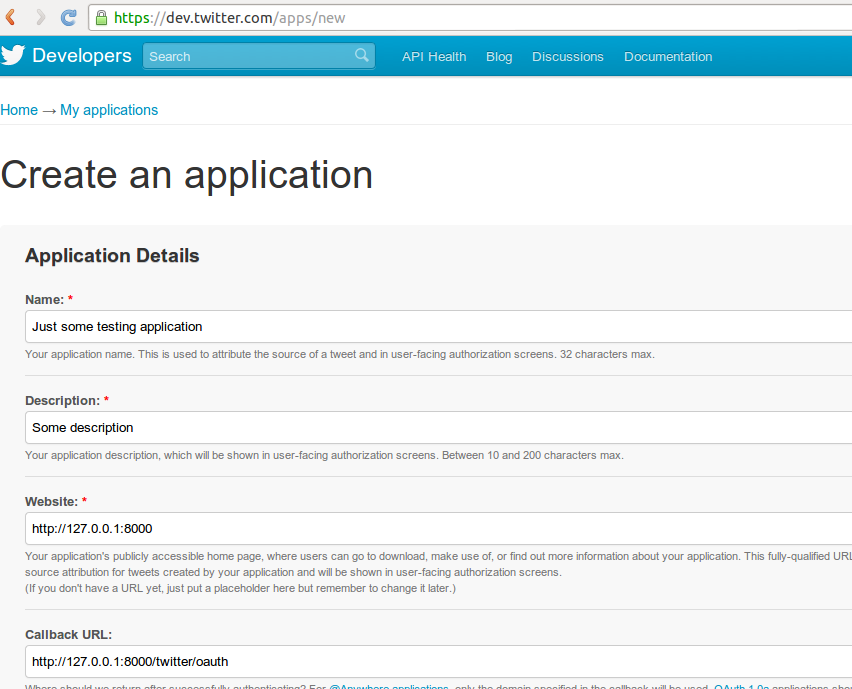The height and width of the screenshot is (689, 852).
Task: Click the search magnifier icon
Action: [361, 55]
